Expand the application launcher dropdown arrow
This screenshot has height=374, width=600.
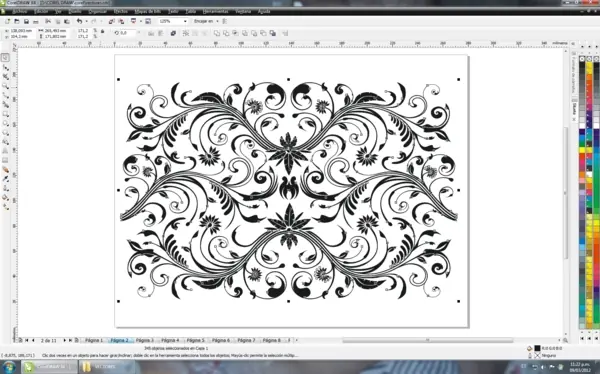click(x=140, y=21)
